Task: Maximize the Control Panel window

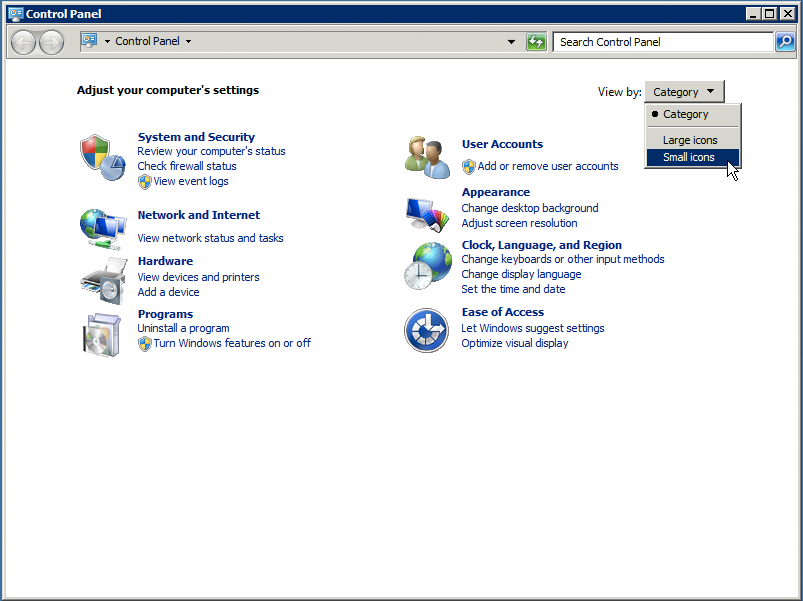Action: 770,14
